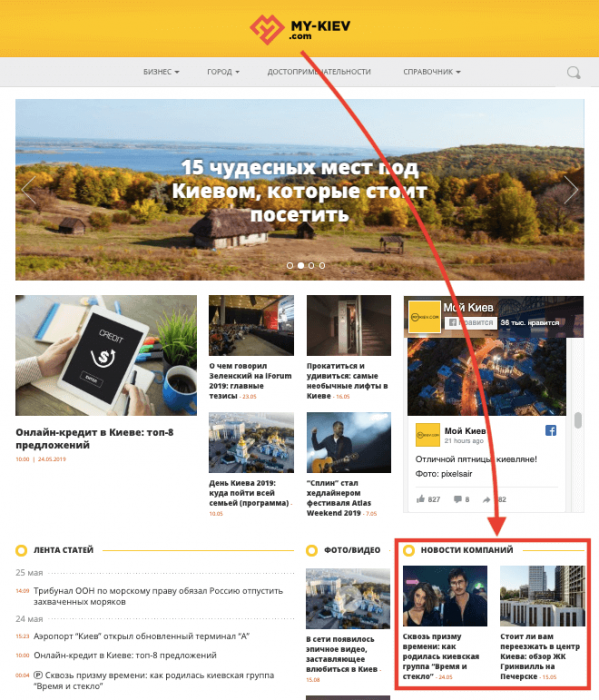This screenshot has height=700, width=599.
Task: Click the Мой Киев page avatar in widget header
Action: pyautogui.click(x=424, y=317)
